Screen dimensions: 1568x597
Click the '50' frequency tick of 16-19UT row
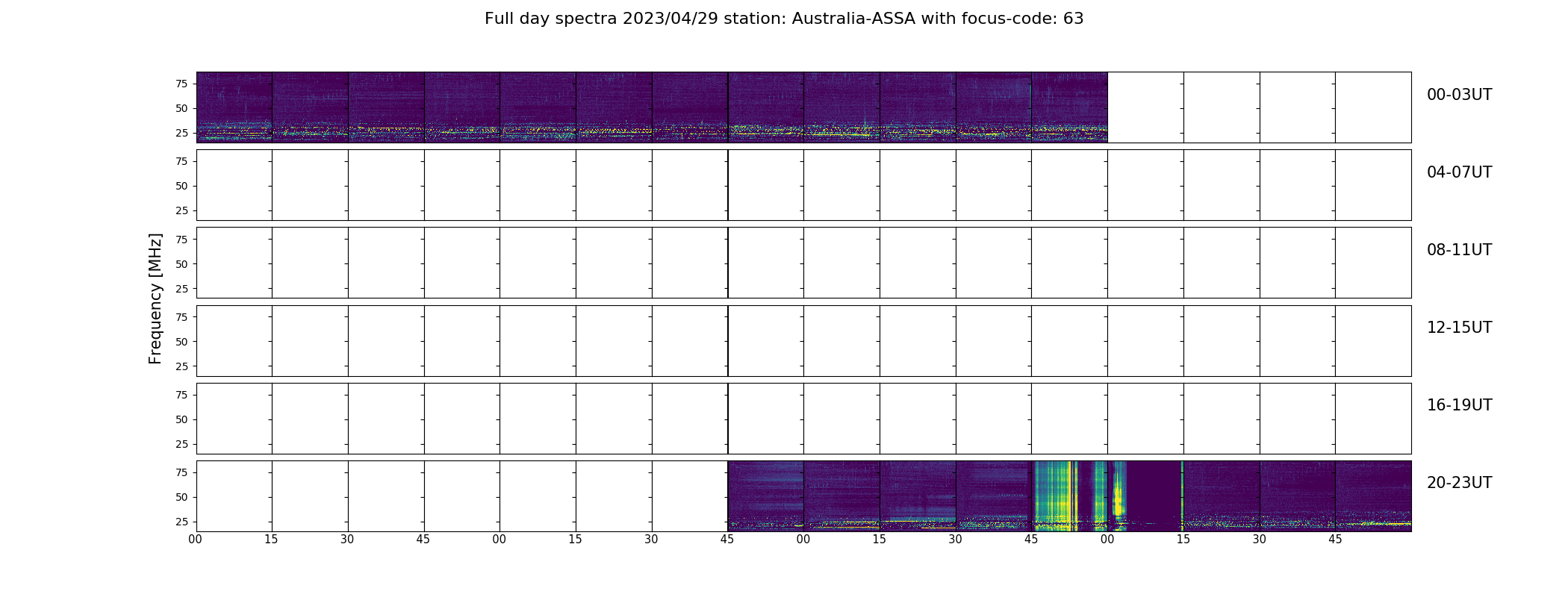181,419
